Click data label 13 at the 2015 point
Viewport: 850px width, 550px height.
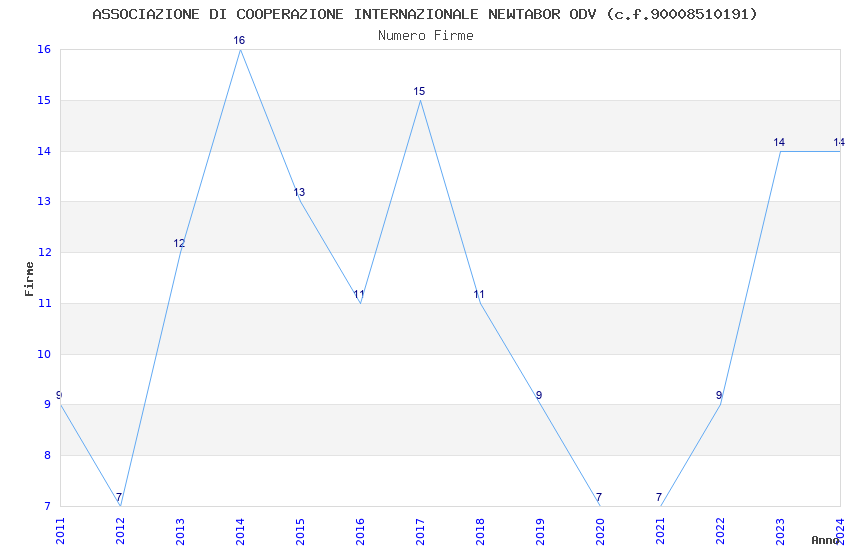click(x=299, y=192)
